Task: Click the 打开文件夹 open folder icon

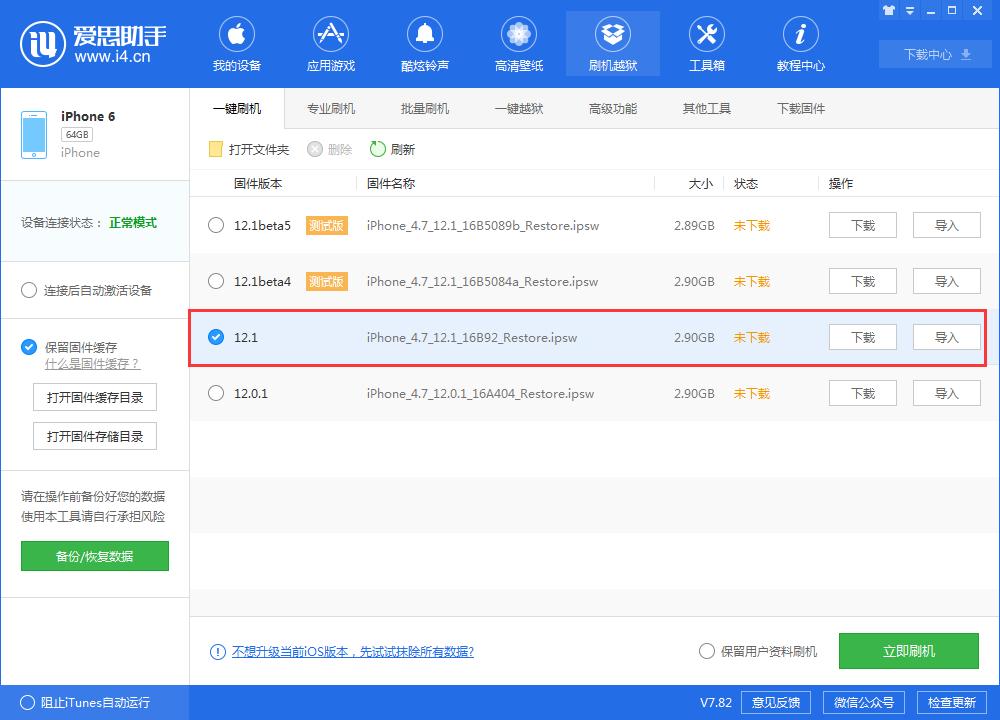Action: (x=215, y=149)
